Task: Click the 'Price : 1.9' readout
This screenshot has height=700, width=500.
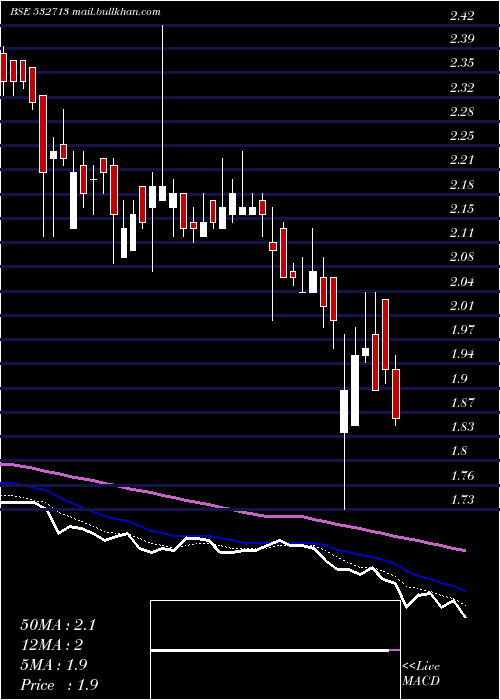Action: [x=59, y=684]
